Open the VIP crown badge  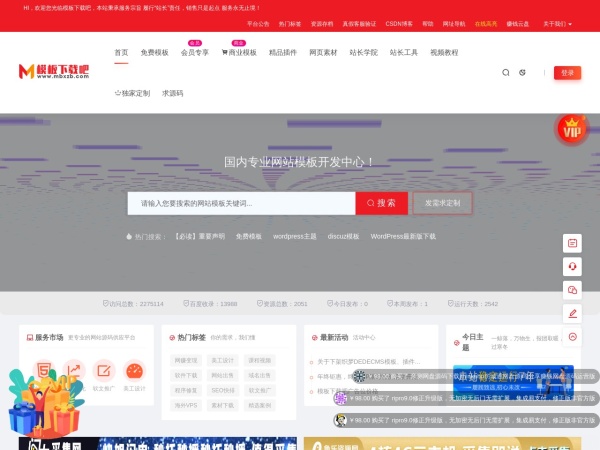572,129
